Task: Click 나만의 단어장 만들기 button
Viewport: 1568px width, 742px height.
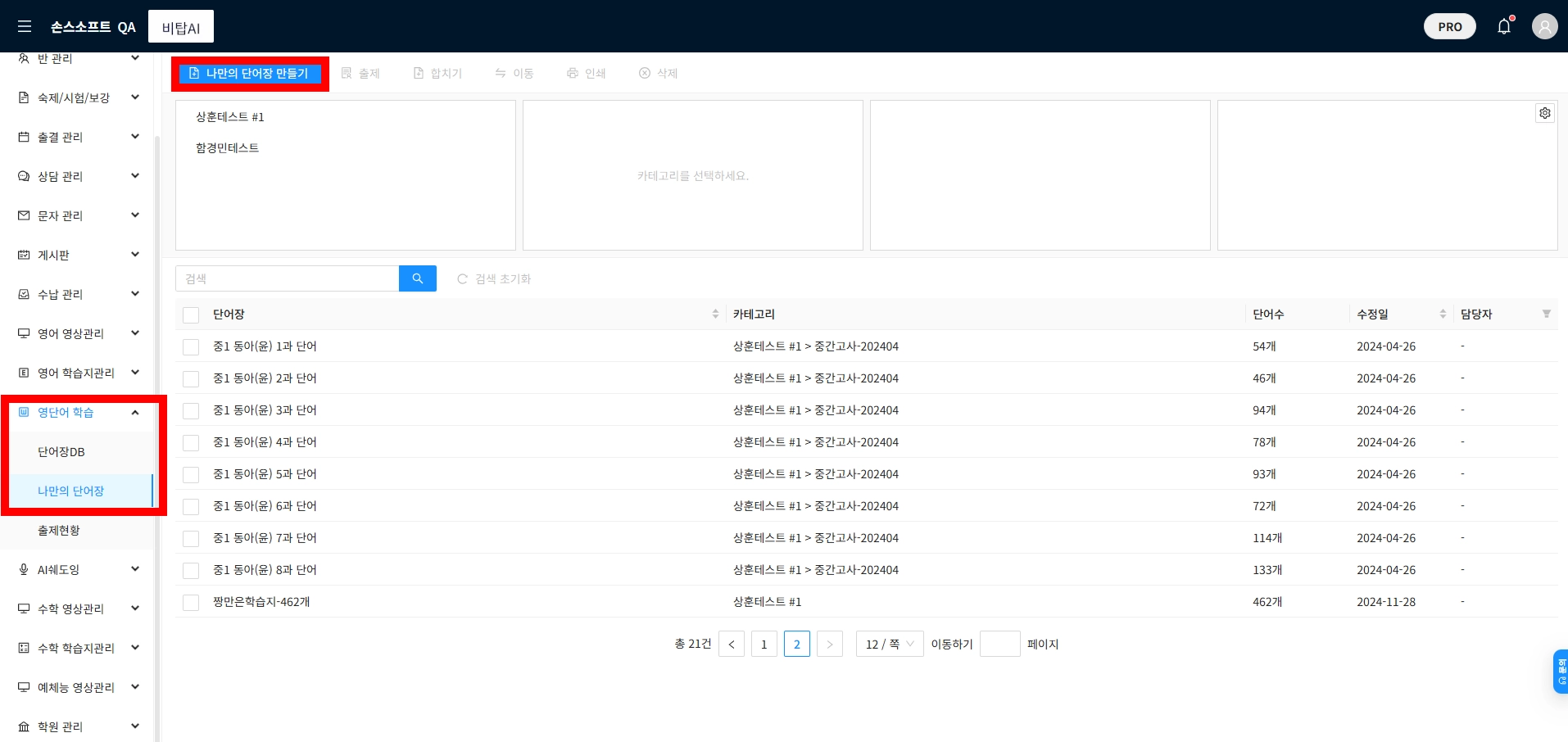Action: pos(249,74)
